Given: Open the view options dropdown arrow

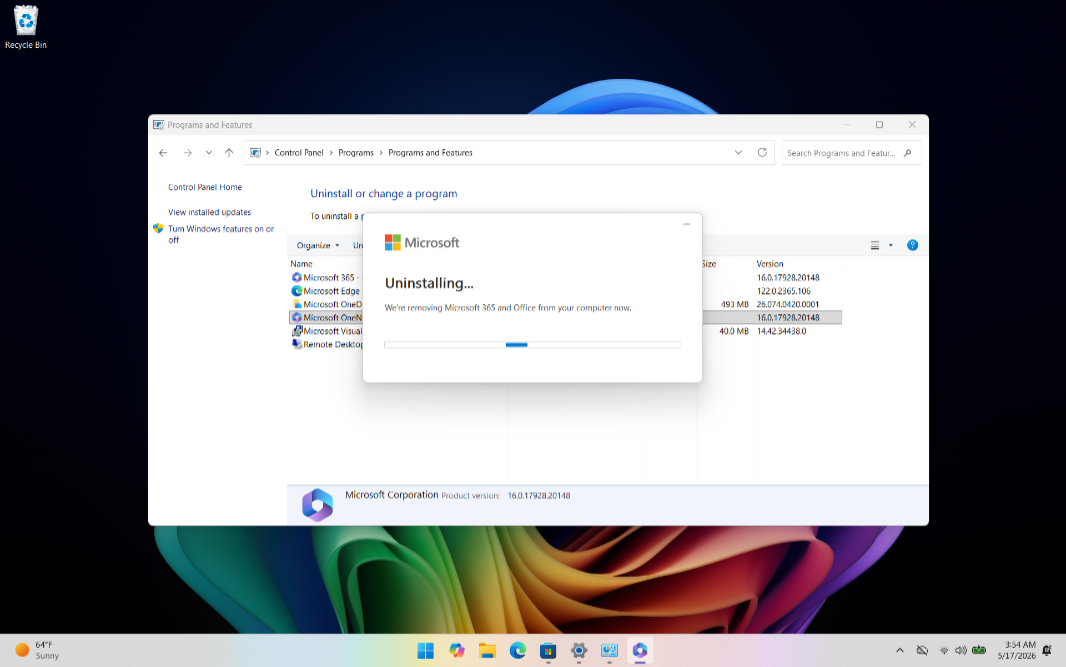Looking at the screenshot, I should coord(891,245).
